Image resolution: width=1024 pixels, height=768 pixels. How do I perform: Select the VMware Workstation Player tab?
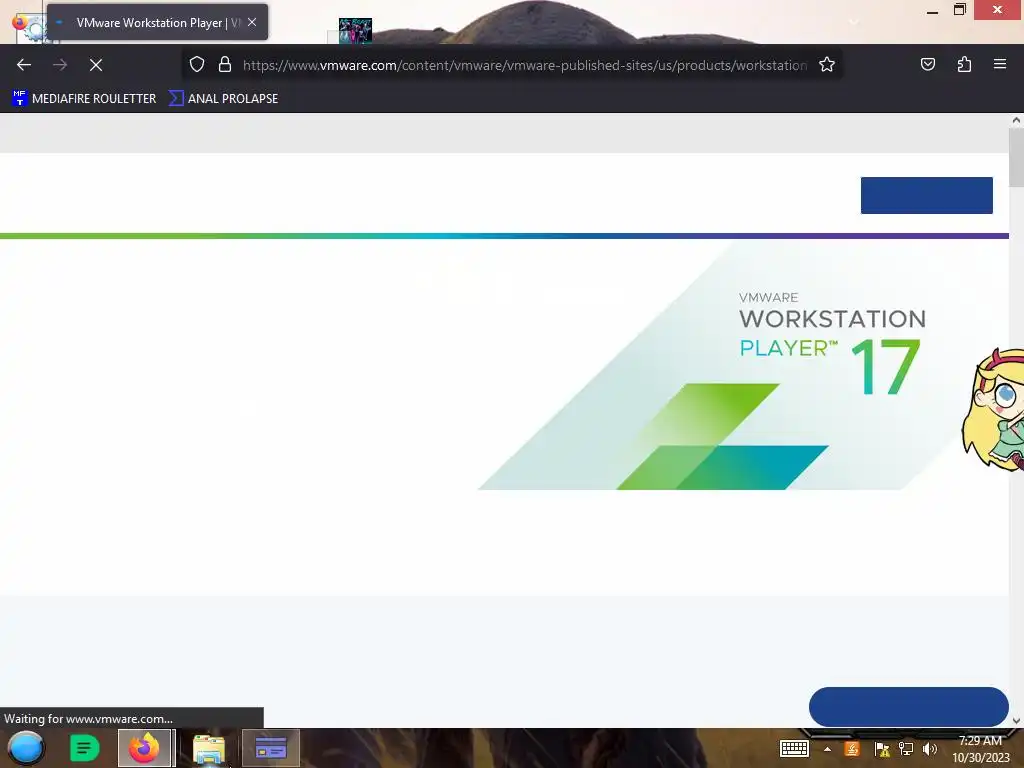pyautogui.click(x=157, y=22)
